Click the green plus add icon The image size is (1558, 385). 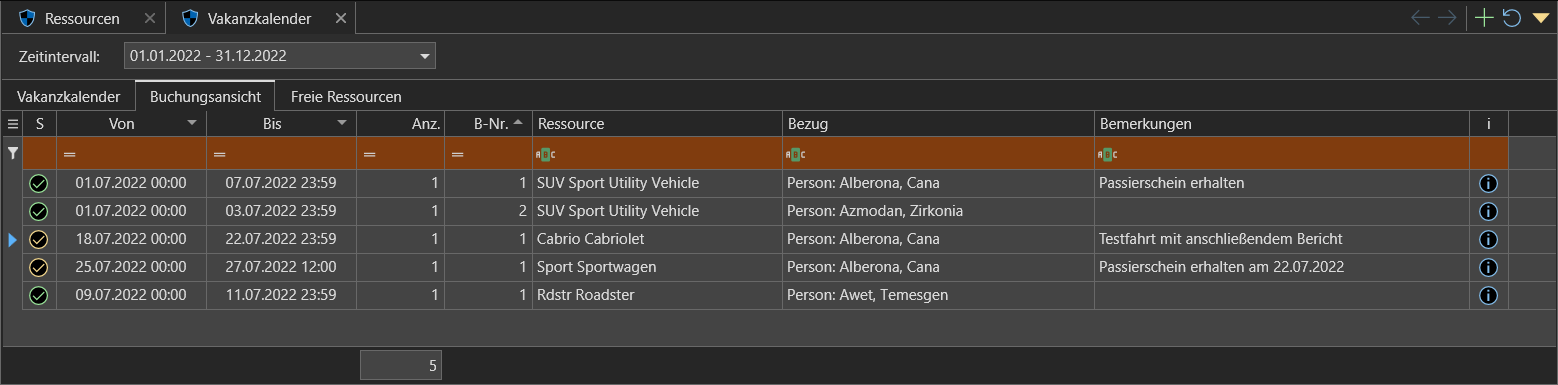(x=1484, y=18)
